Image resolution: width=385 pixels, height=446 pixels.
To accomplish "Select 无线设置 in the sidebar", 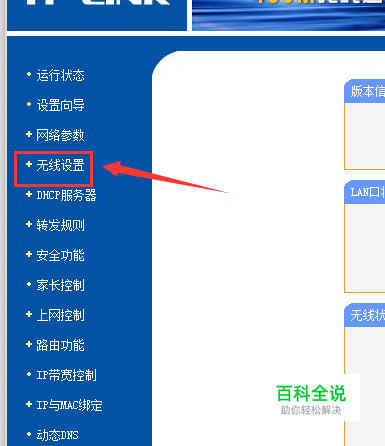I will tap(60, 165).
